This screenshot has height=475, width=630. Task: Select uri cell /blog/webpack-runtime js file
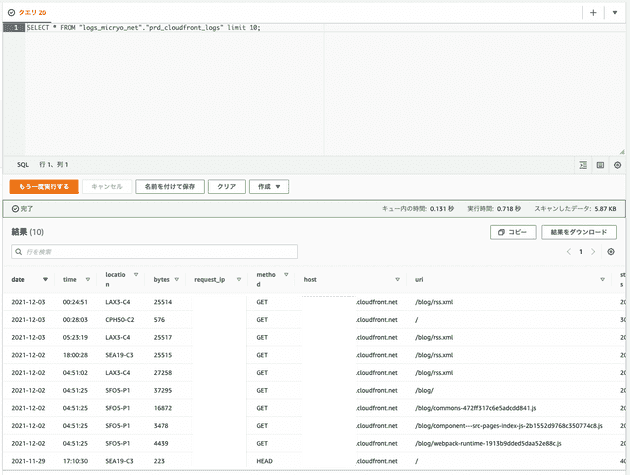point(488,444)
